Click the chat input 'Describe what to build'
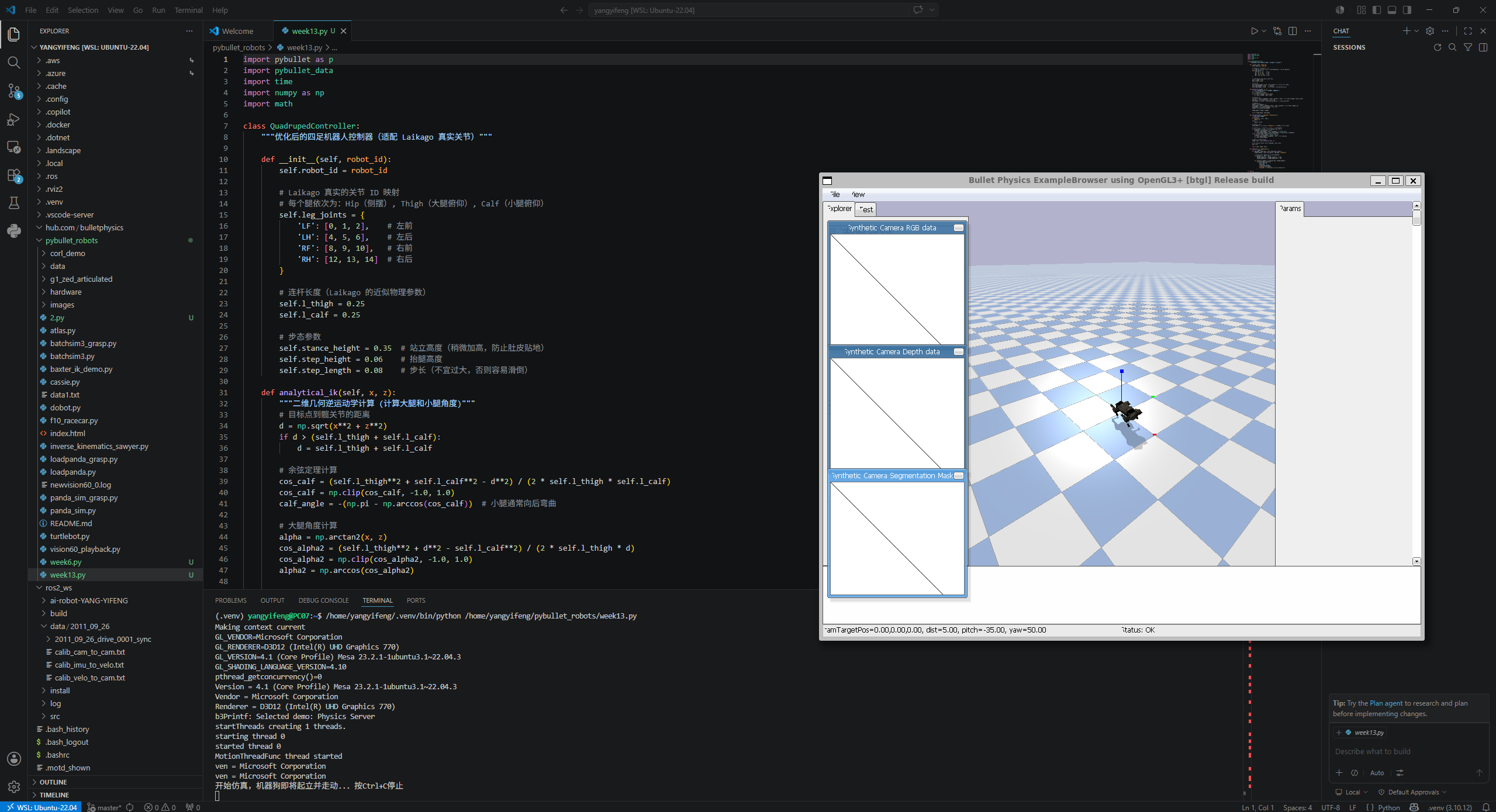This screenshot has width=1496, height=812. pos(1409,751)
